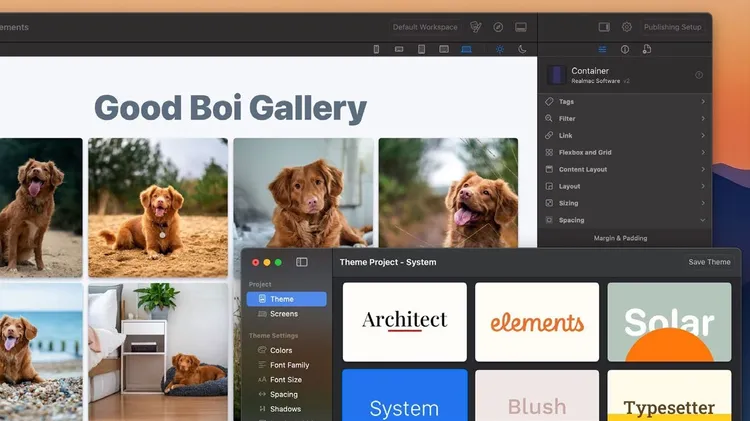Open the info inspector tab
This screenshot has width=750, height=421.
point(625,49)
